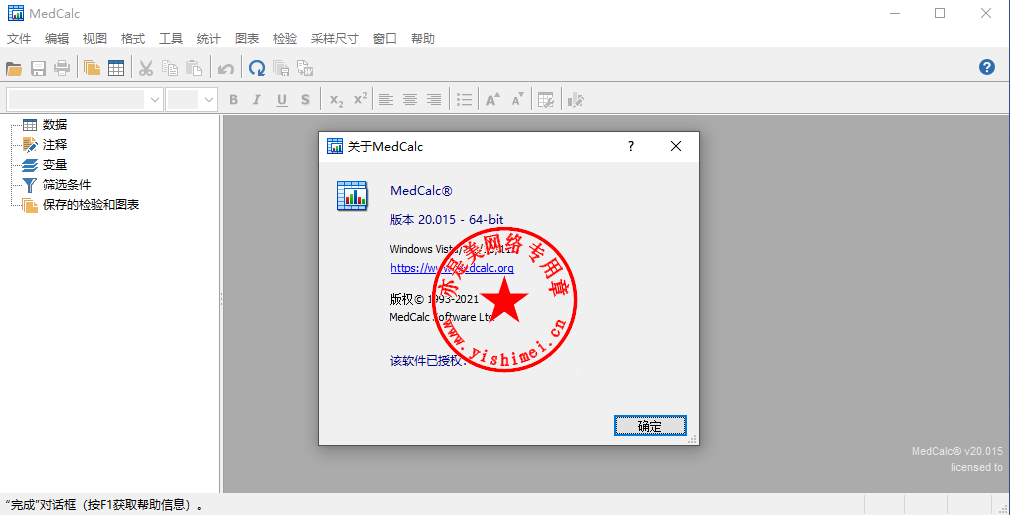The height and width of the screenshot is (515, 1010).
Task: Open saved tests and graphs toolbar icon
Action: point(91,68)
